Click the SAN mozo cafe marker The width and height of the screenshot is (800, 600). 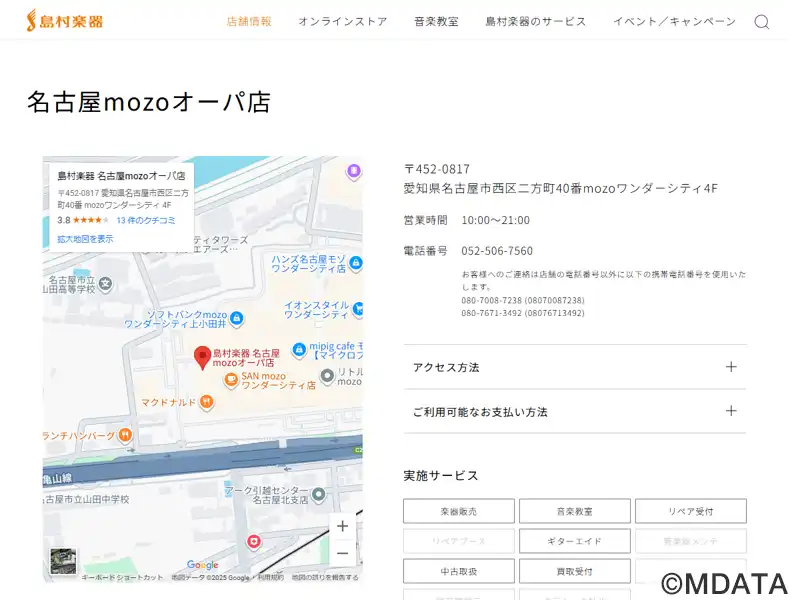pyautogui.click(x=231, y=380)
